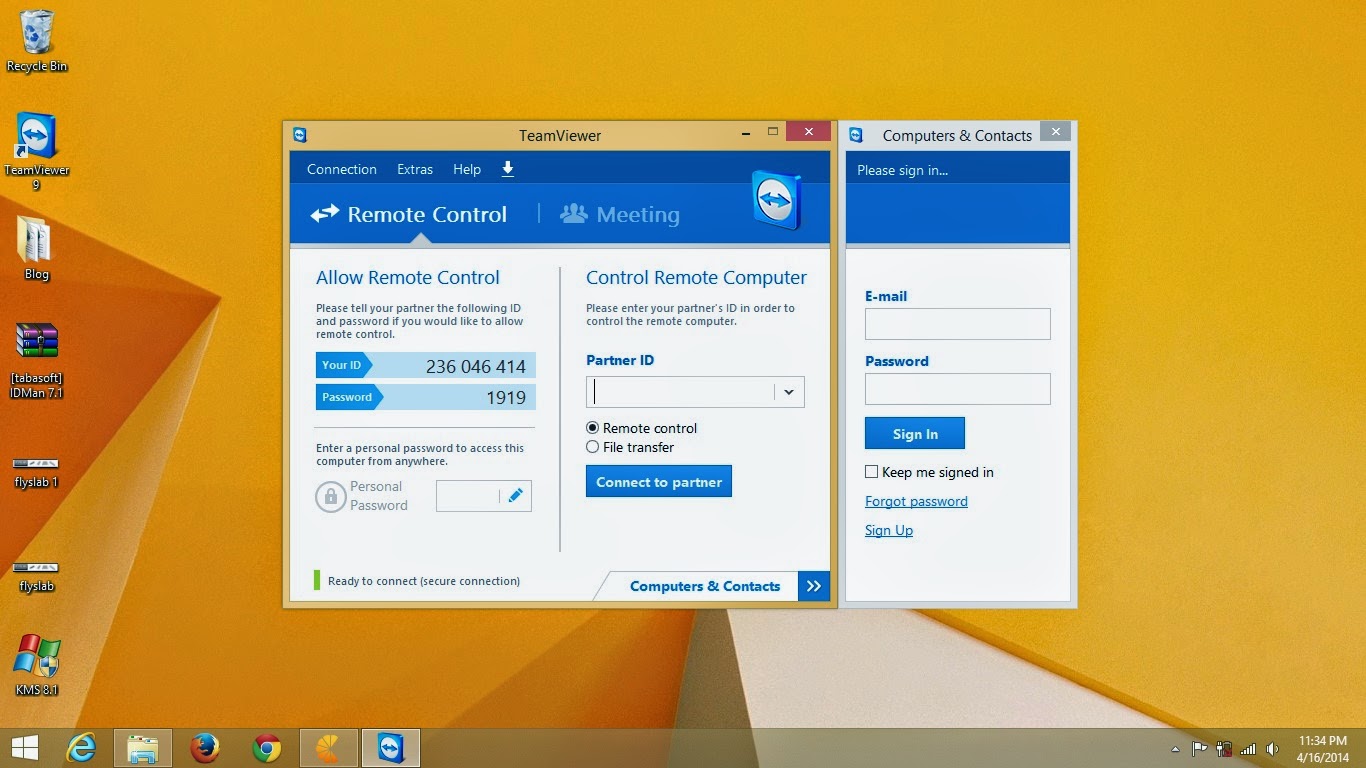
Task: Select the KMS 8.1 desktop icon
Action: click(x=37, y=665)
